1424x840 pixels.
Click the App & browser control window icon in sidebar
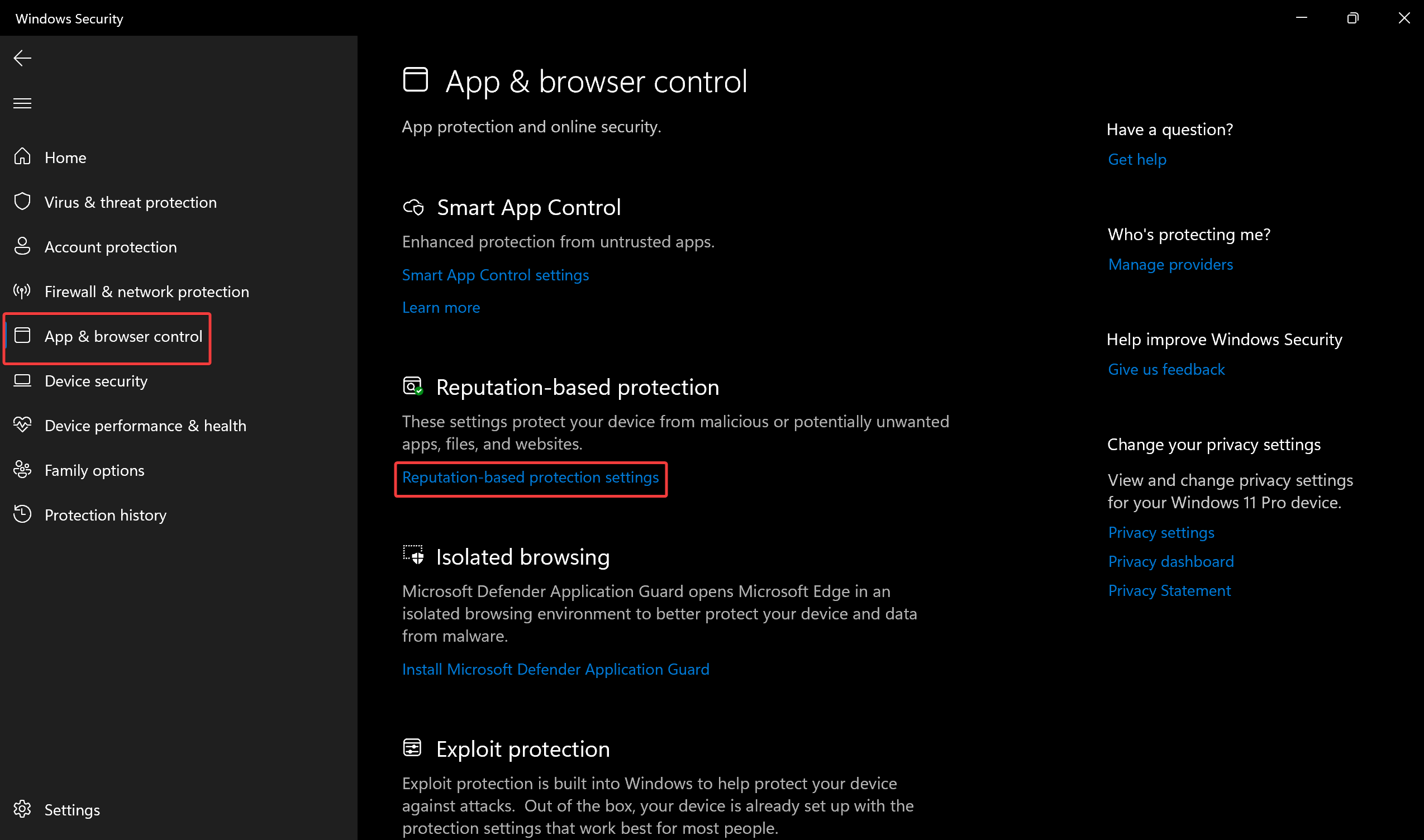pos(22,335)
